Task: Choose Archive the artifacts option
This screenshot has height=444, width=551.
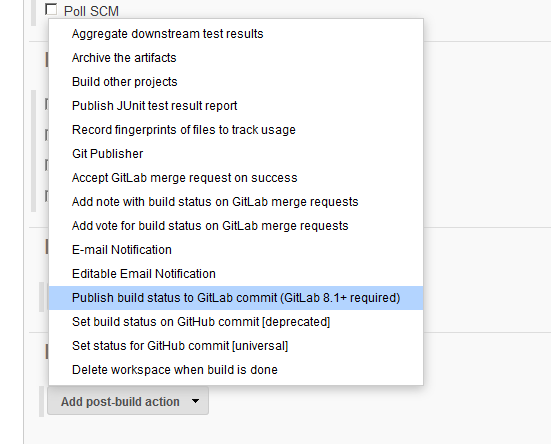Action: click(x=236, y=58)
